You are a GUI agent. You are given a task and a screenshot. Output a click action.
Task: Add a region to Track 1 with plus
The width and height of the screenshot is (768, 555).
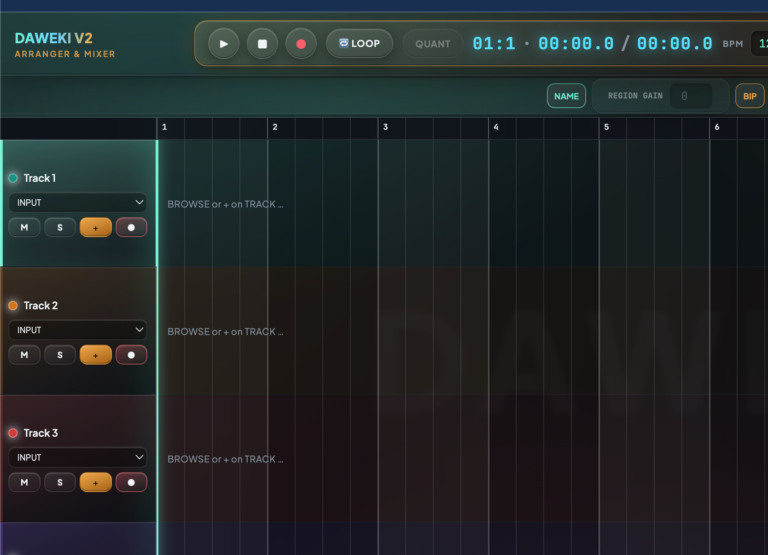point(96,227)
